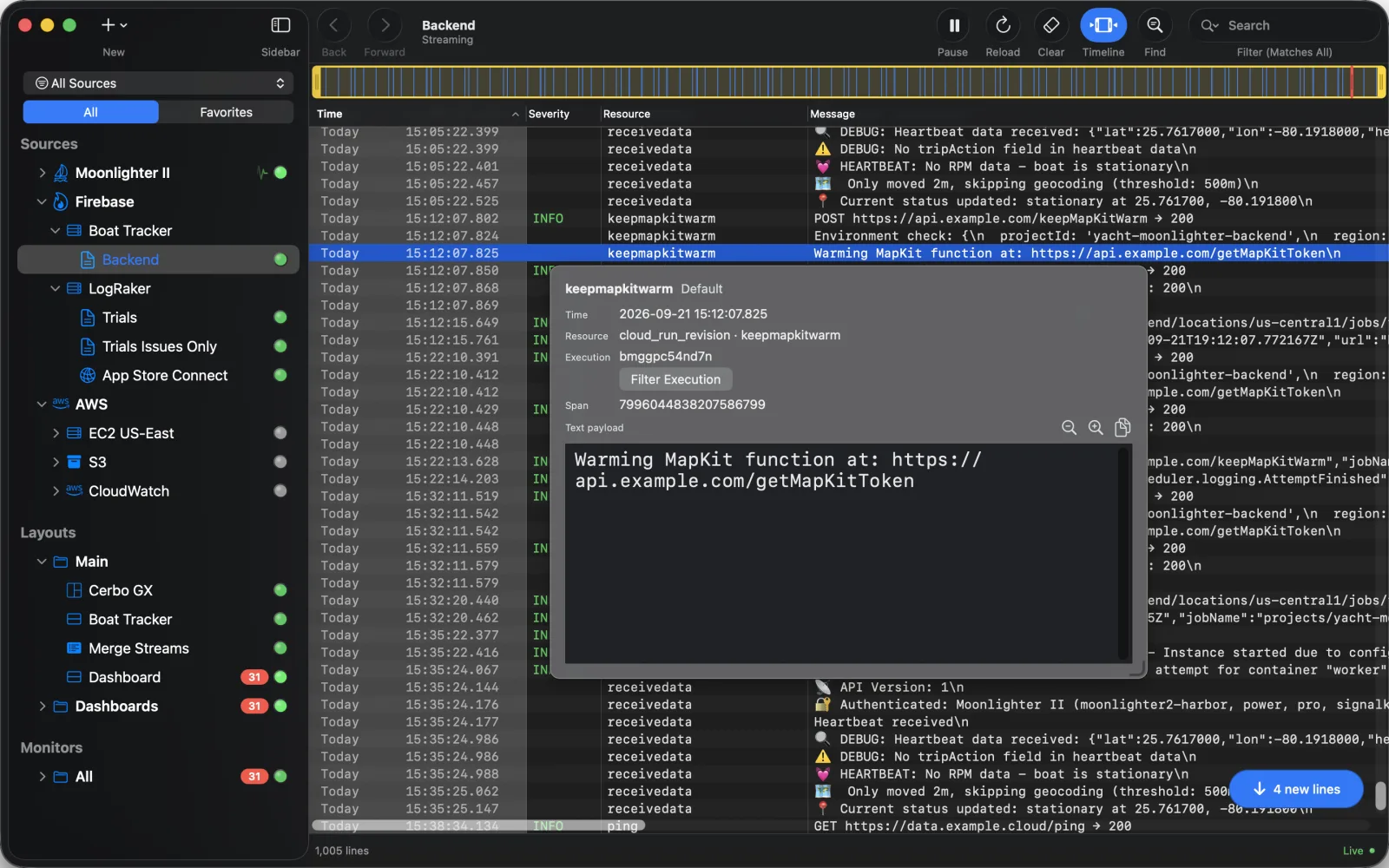Click the Live status indicator
The image size is (1389, 868).
(1359, 851)
